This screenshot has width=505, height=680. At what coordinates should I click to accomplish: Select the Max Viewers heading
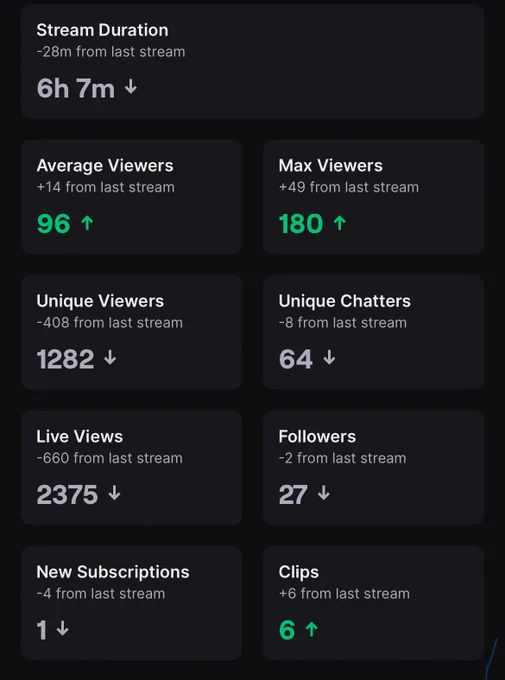click(x=331, y=165)
